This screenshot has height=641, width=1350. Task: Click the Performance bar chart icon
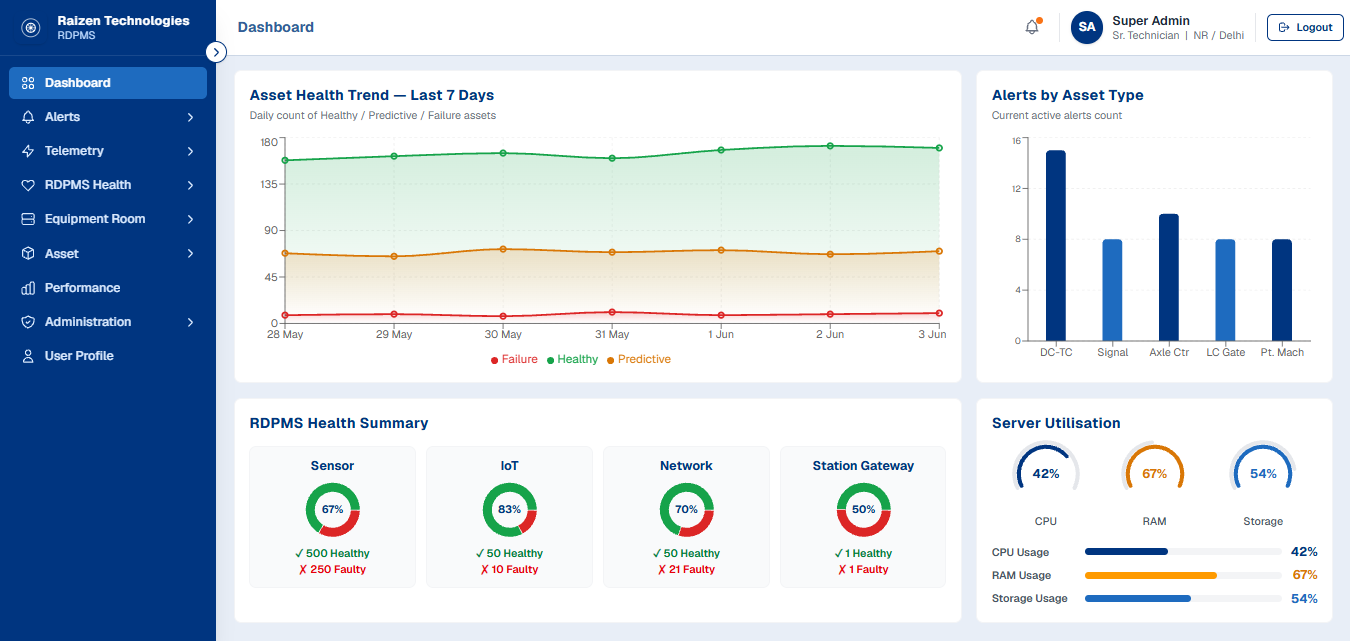pos(28,288)
